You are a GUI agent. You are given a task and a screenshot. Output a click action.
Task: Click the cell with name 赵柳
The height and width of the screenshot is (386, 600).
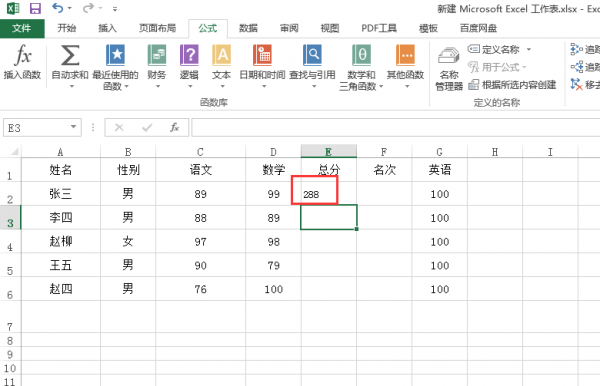point(61,241)
